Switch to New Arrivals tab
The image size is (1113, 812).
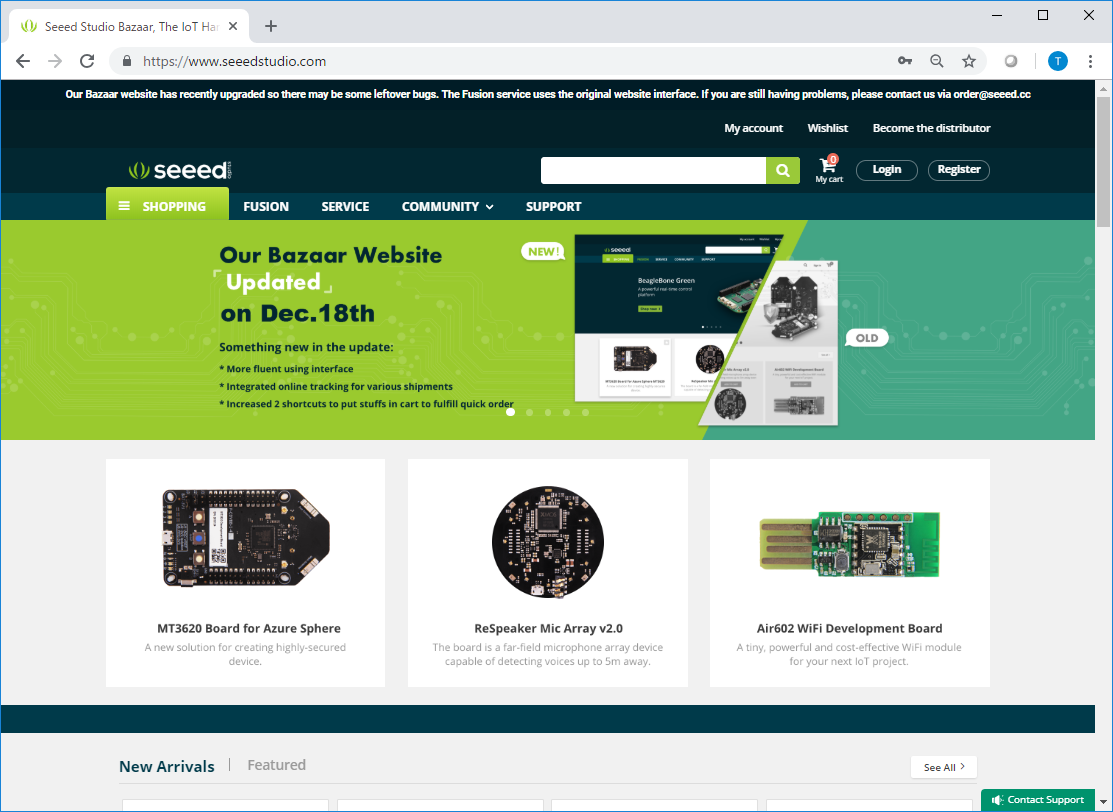(x=167, y=767)
